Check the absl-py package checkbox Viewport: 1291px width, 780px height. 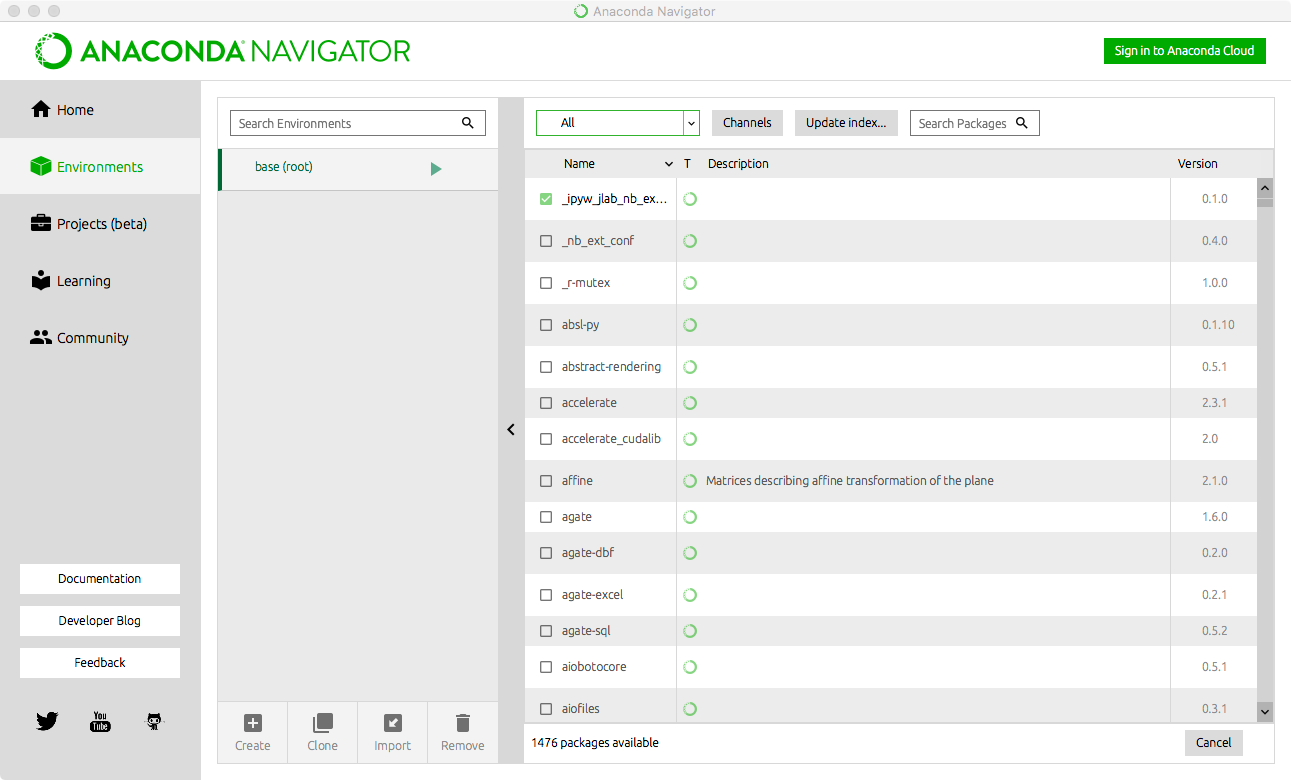[546, 325]
